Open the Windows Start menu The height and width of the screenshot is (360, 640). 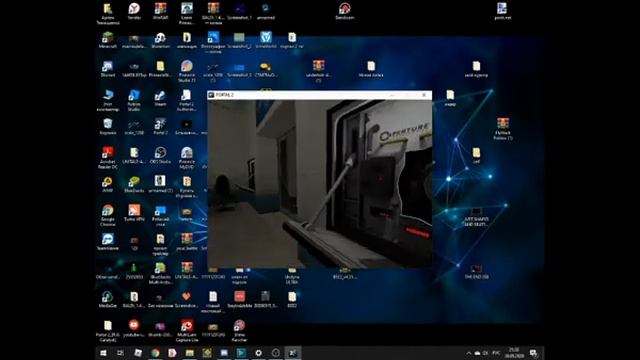click(x=103, y=353)
